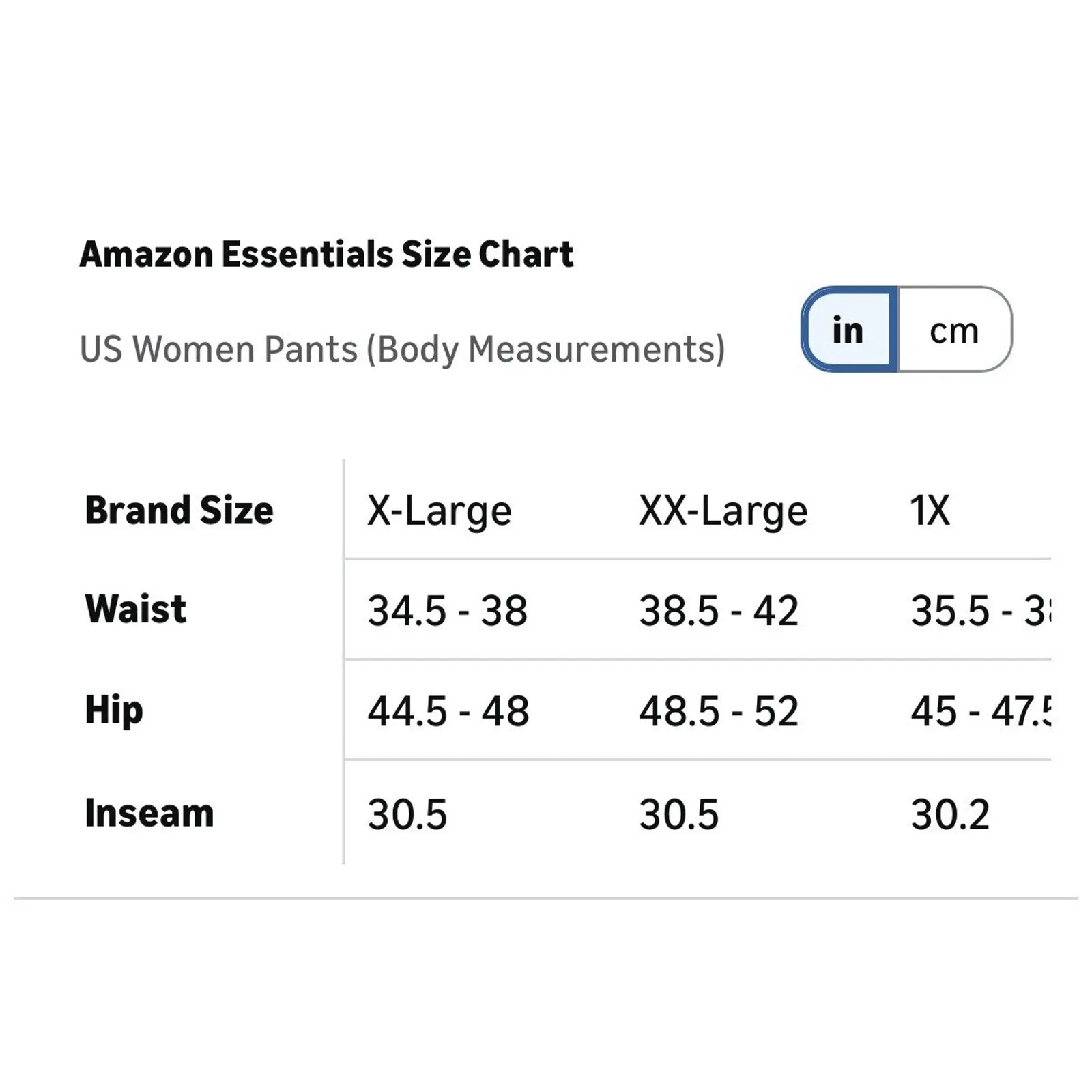Select the XX-Large column header
The width and height of the screenshot is (1092, 1092).
[723, 508]
